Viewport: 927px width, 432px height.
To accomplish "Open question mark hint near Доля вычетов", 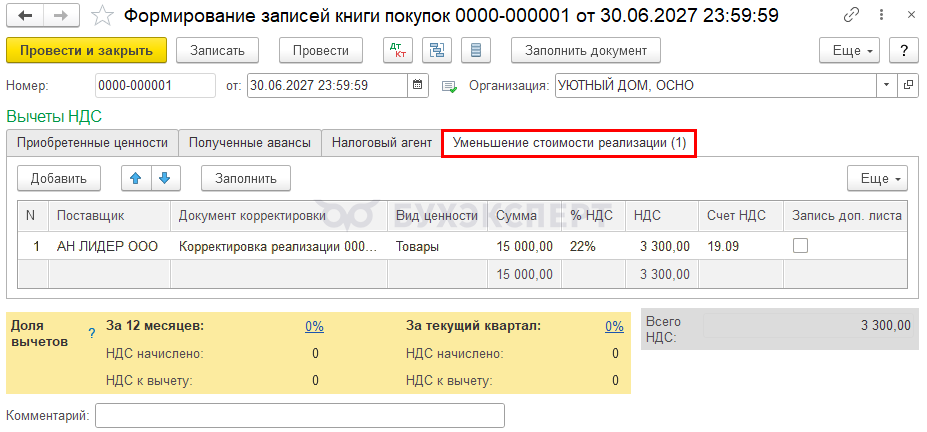I will click(x=92, y=334).
